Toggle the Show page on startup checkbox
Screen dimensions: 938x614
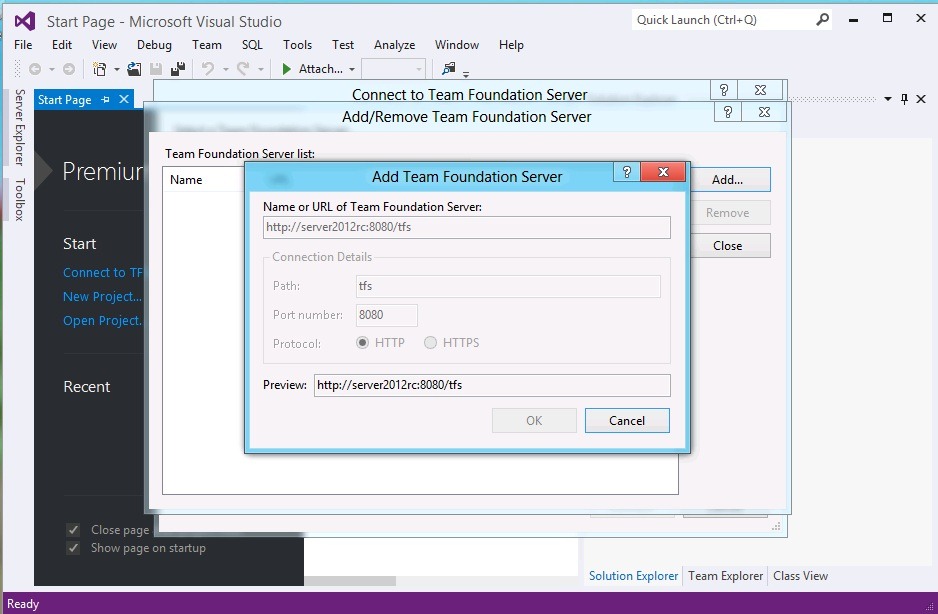[73, 548]
